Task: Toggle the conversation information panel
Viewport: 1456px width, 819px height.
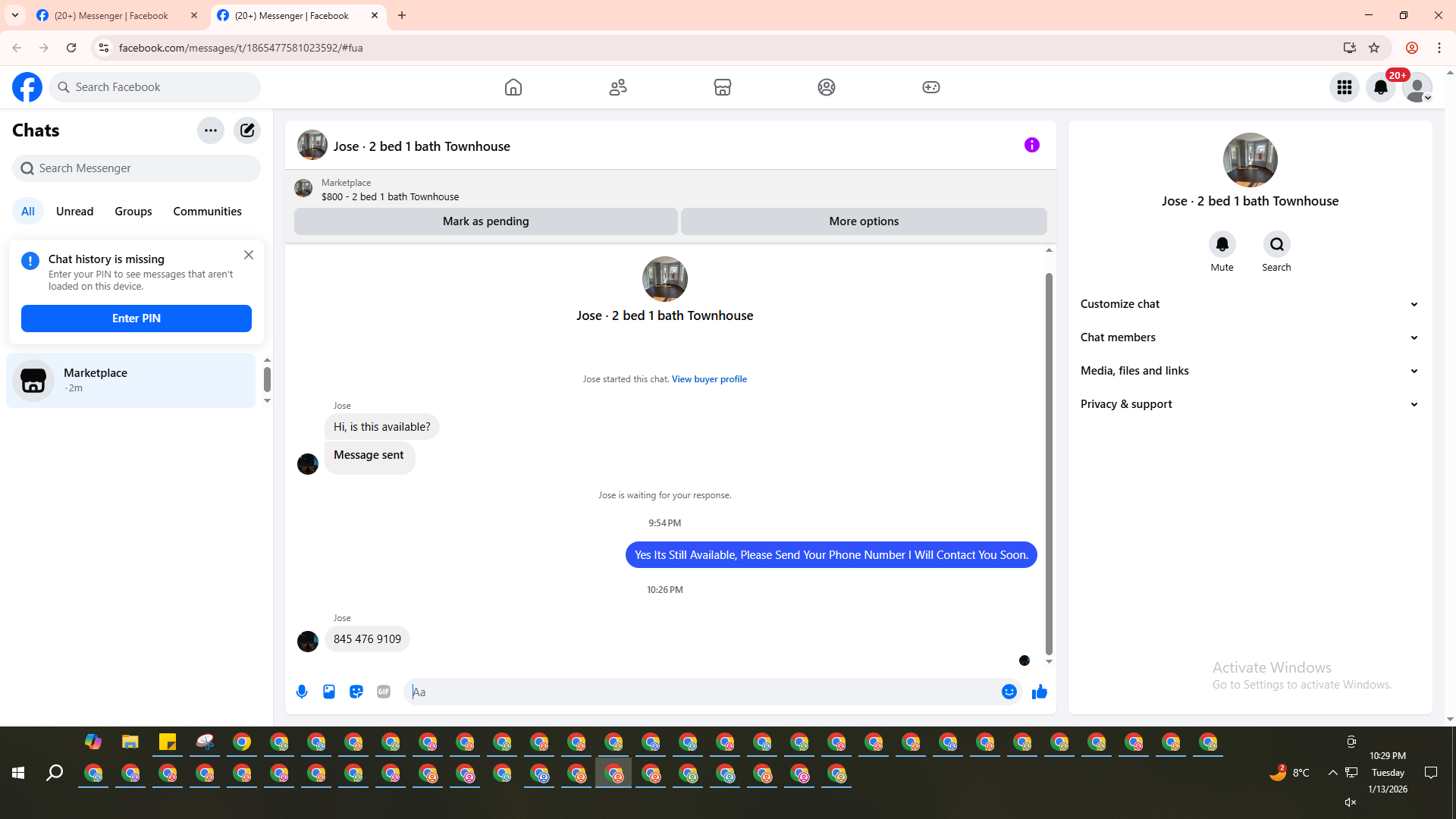Action: coord(1031,145)
